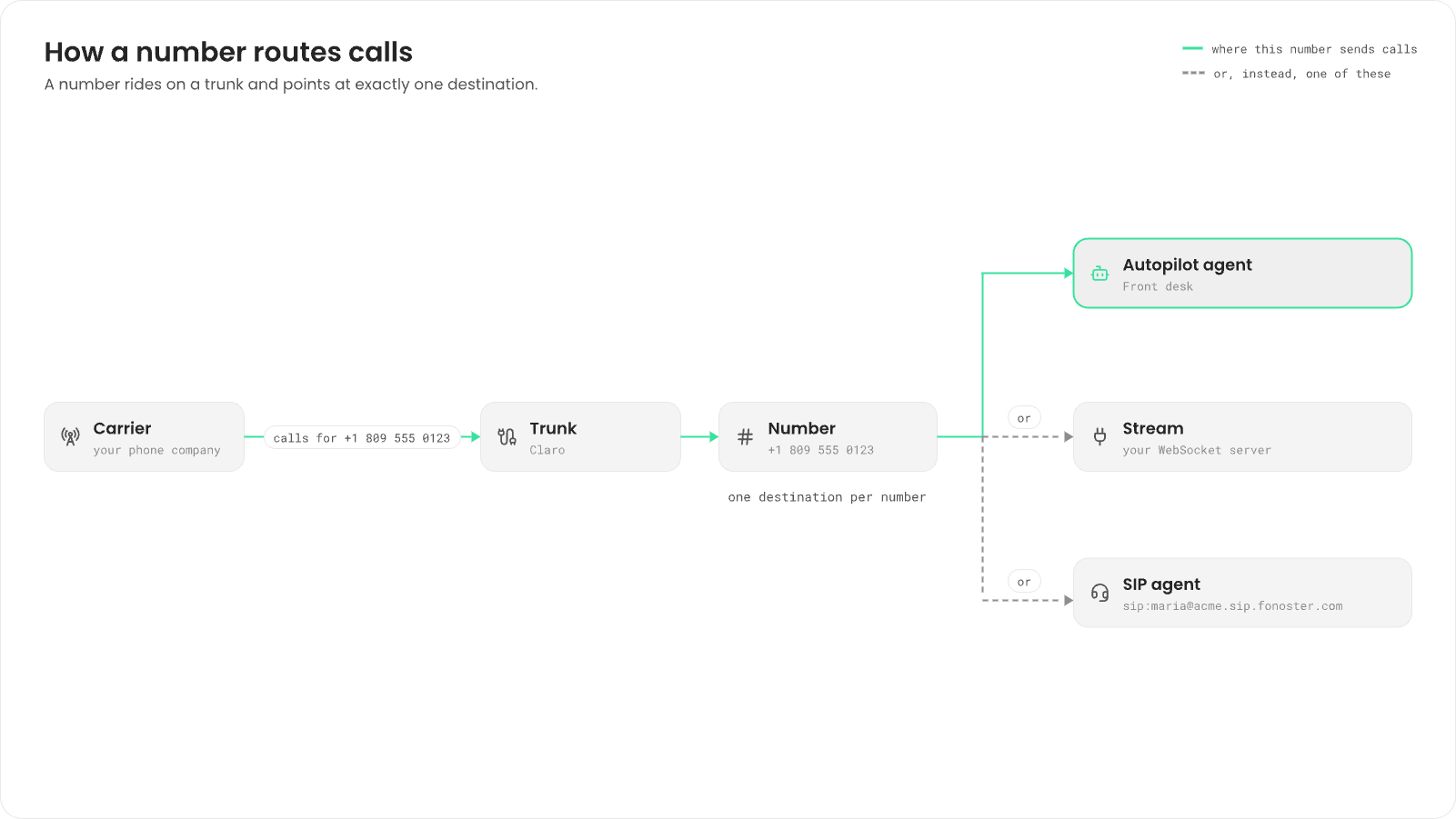Click the gray dashed line legend swatch
The height and width of the screenshot is (819, 1456).
click(x=1193, y=73)
